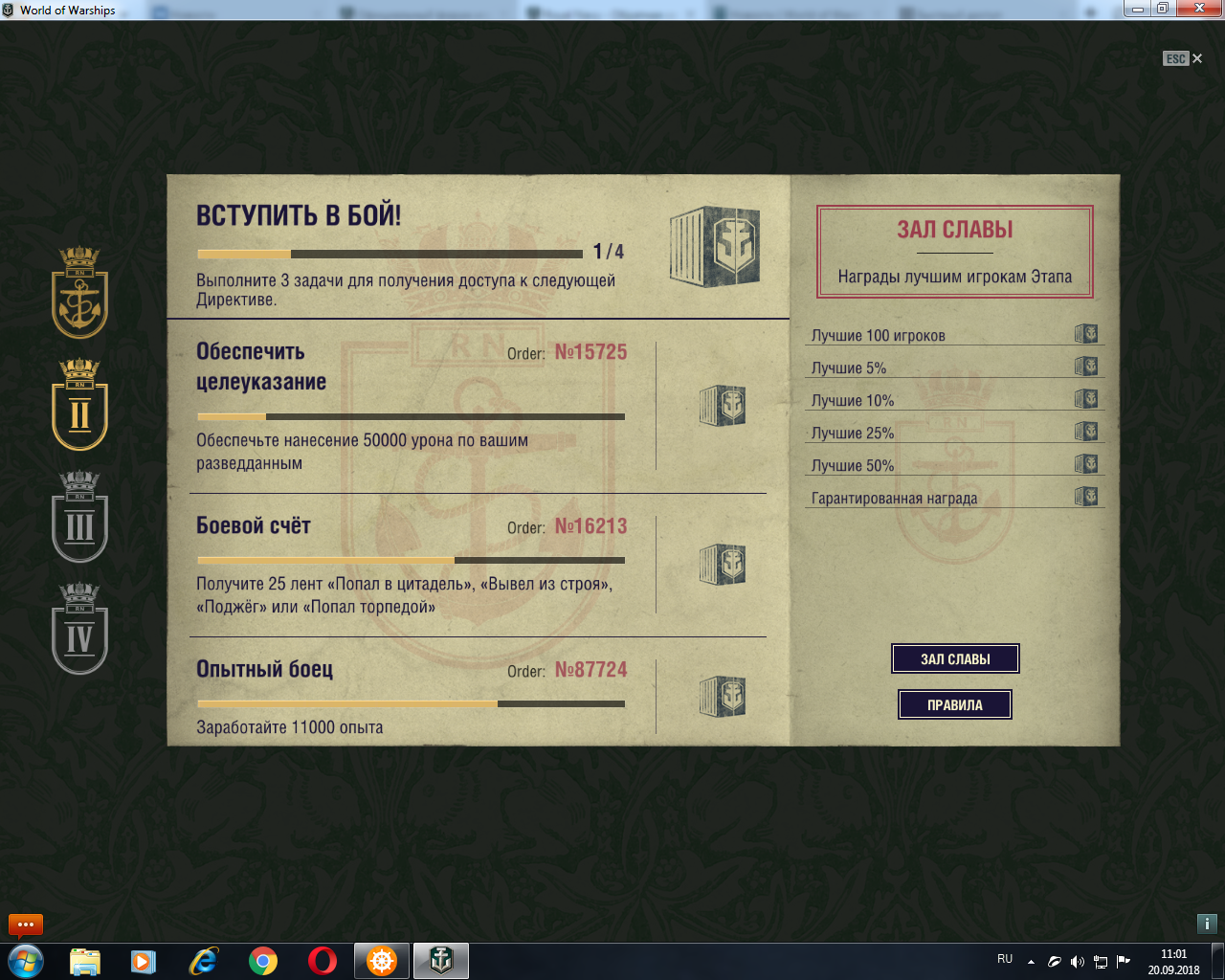Viewport: 1225px width, 980px height.
Task: Click container icon for Лучшие 5%
Action: (x=1086, y=366)
